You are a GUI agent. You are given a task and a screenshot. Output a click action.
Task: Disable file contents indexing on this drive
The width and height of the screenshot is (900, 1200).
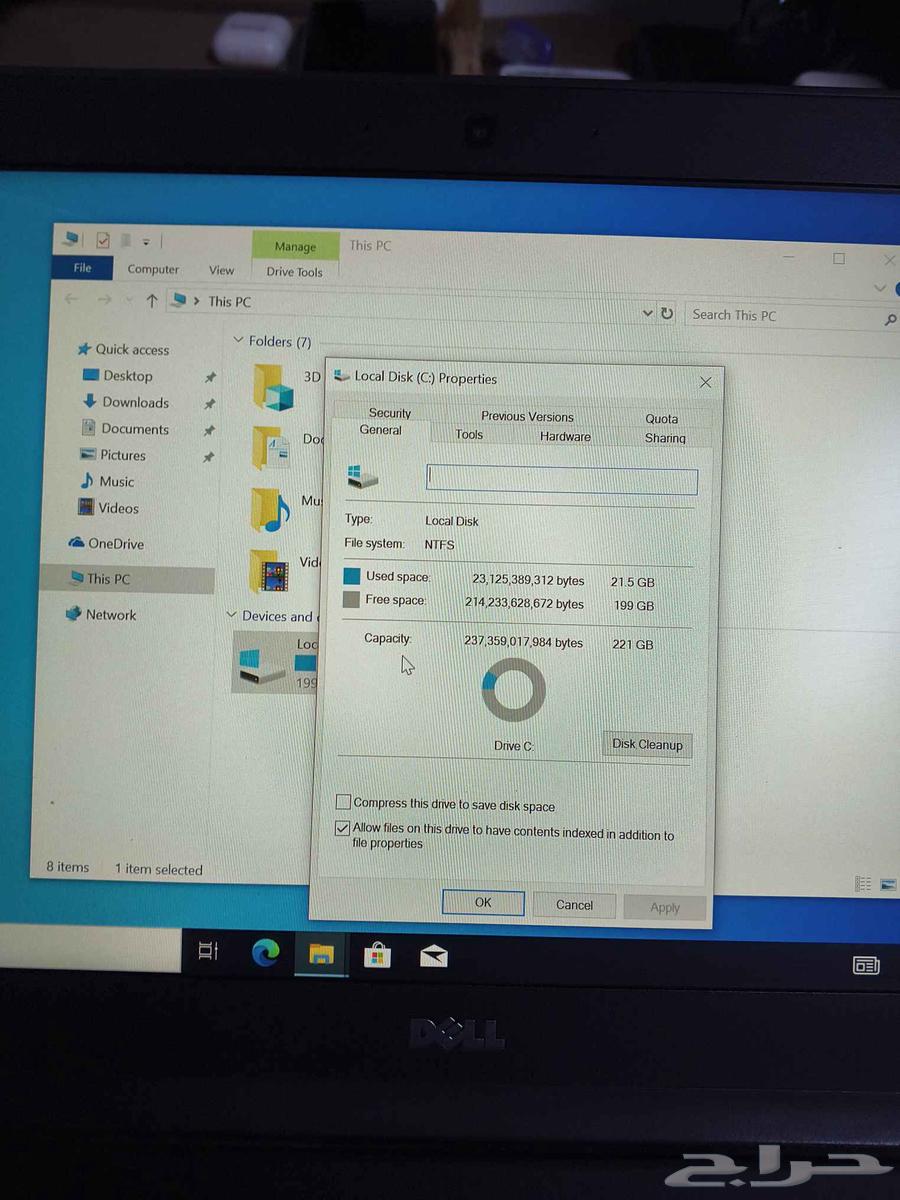tap(343, 827)
